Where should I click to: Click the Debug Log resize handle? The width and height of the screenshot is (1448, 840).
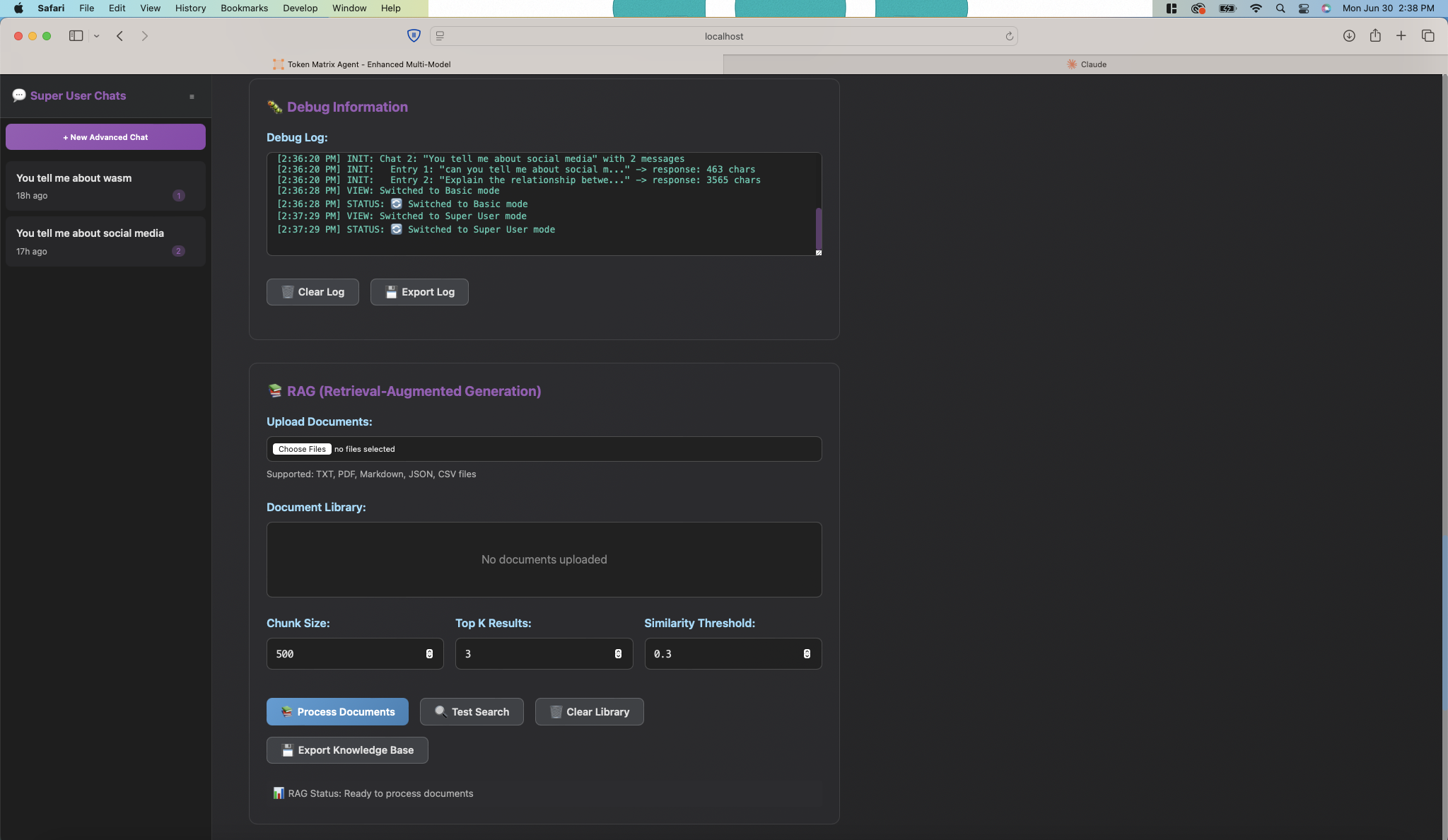coord(819,252)
